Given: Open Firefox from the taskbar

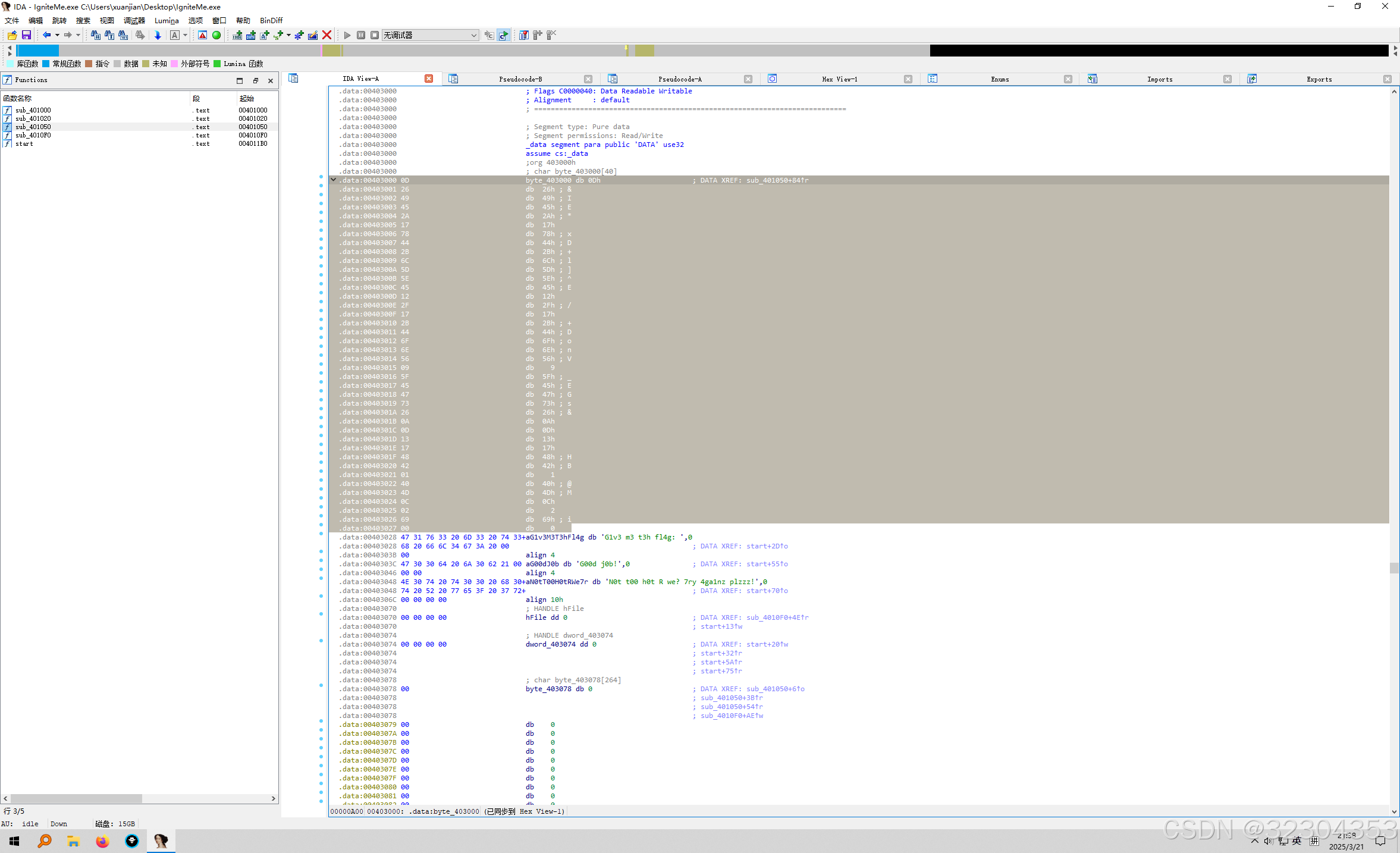Looking at the screenshot, I should pos(102,841).
